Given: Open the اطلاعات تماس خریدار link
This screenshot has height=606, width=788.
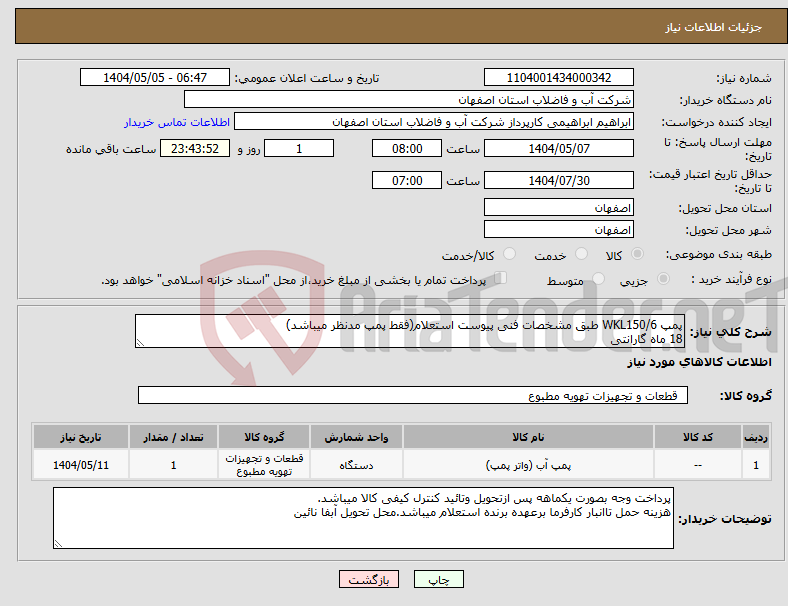Looking at the screenshot, I should point(177,122).
